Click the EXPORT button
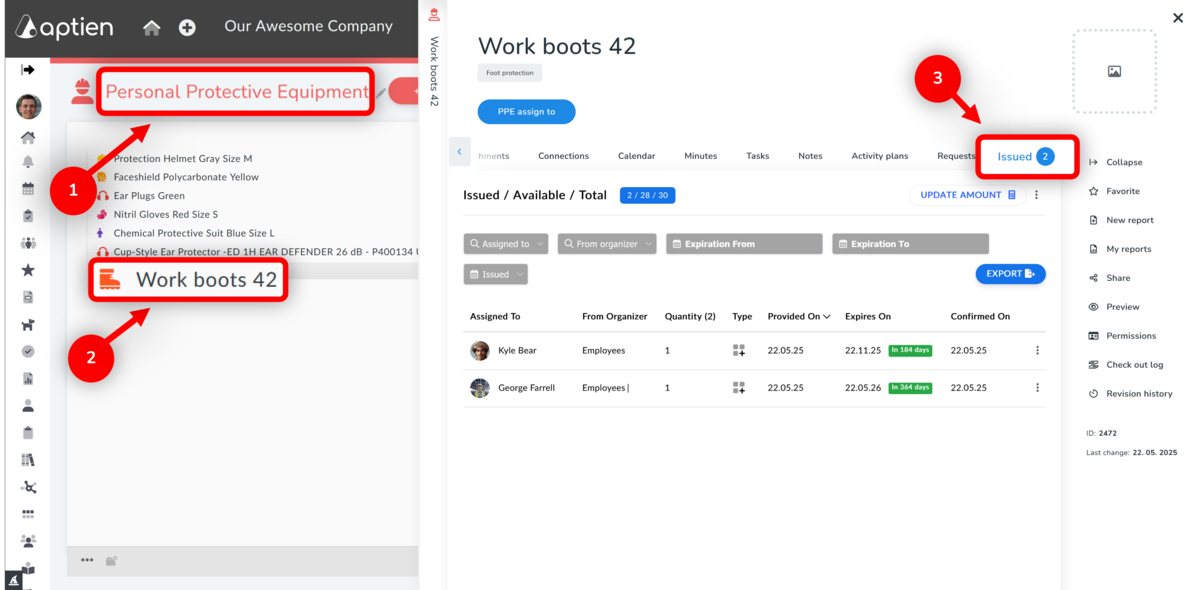This screenshot has height=590, width=1200. click(1010, 274)
